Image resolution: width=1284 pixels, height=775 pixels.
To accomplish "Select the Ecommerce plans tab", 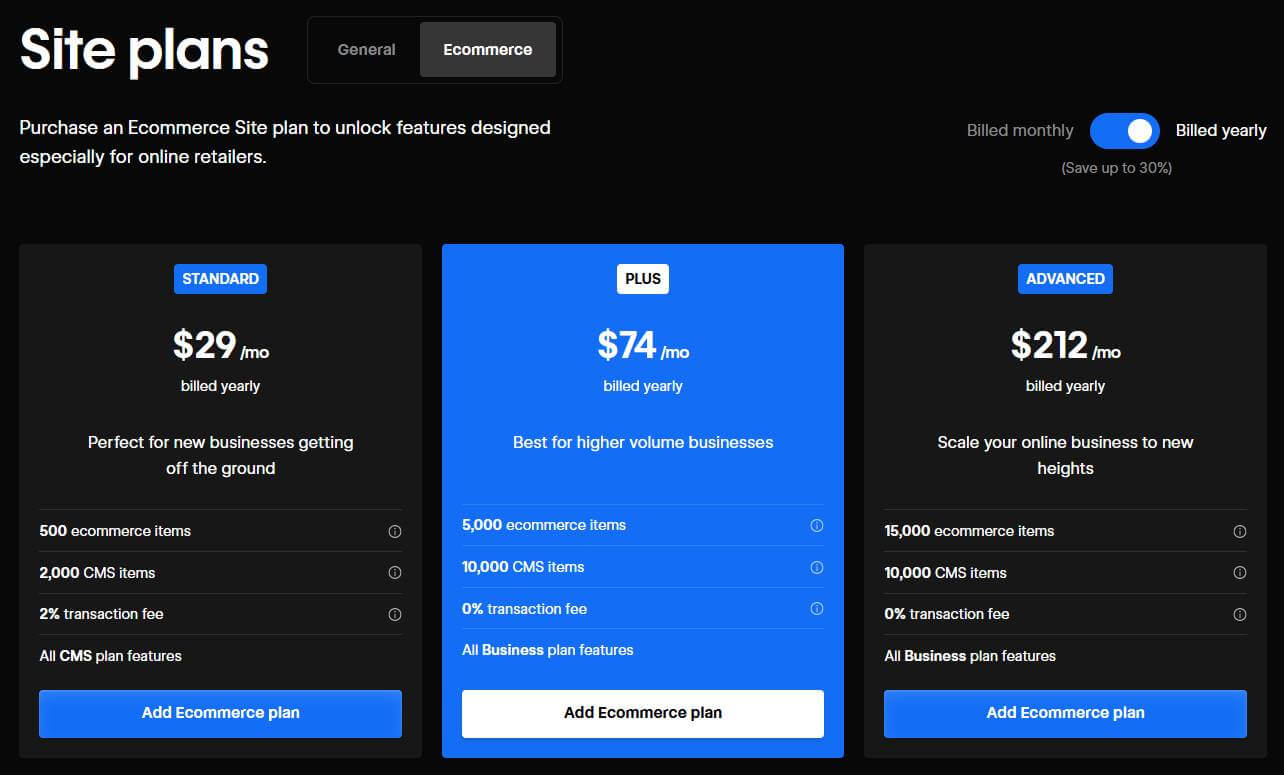I will coord(488,49).
